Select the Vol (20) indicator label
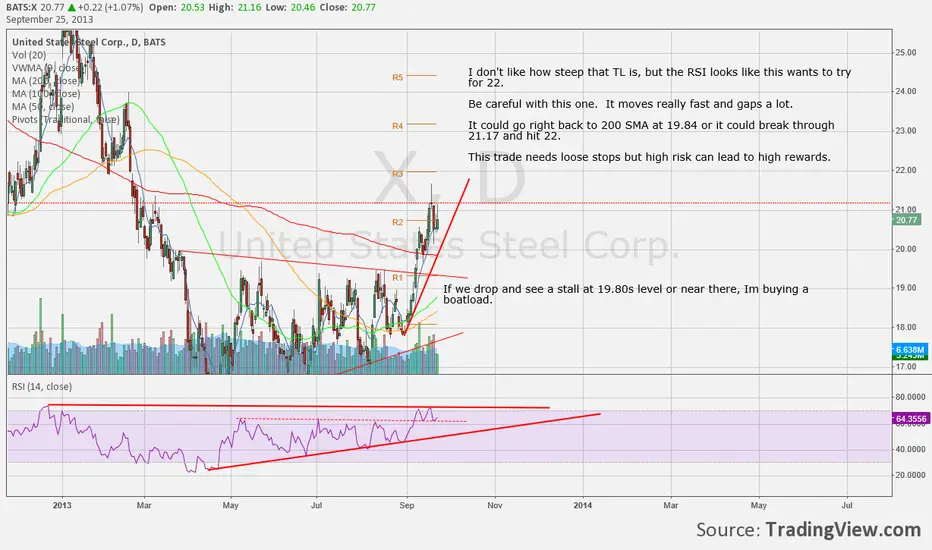 pos(29,55)
